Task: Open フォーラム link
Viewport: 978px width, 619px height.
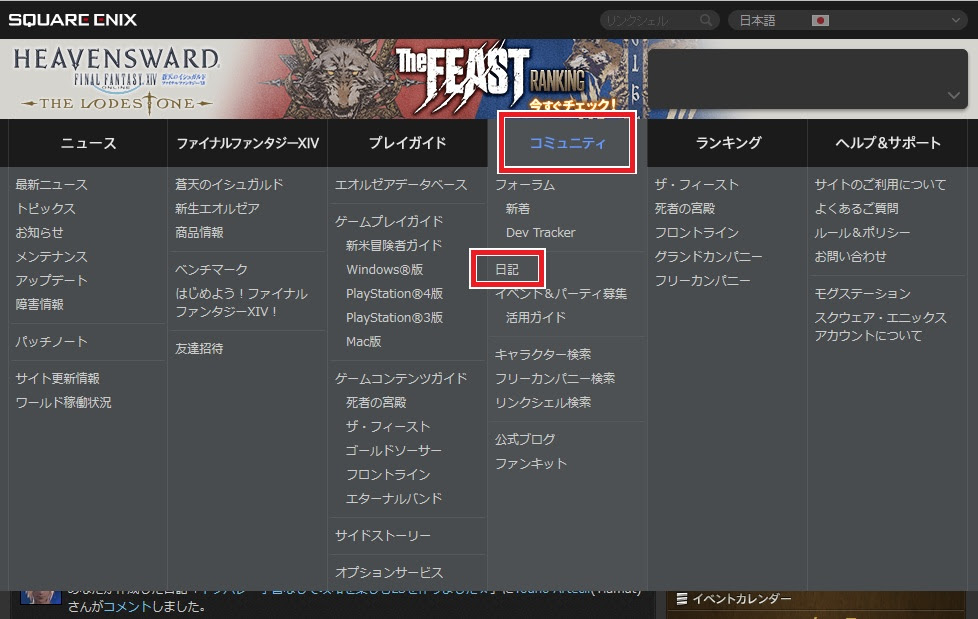Action: pos(525,185)
